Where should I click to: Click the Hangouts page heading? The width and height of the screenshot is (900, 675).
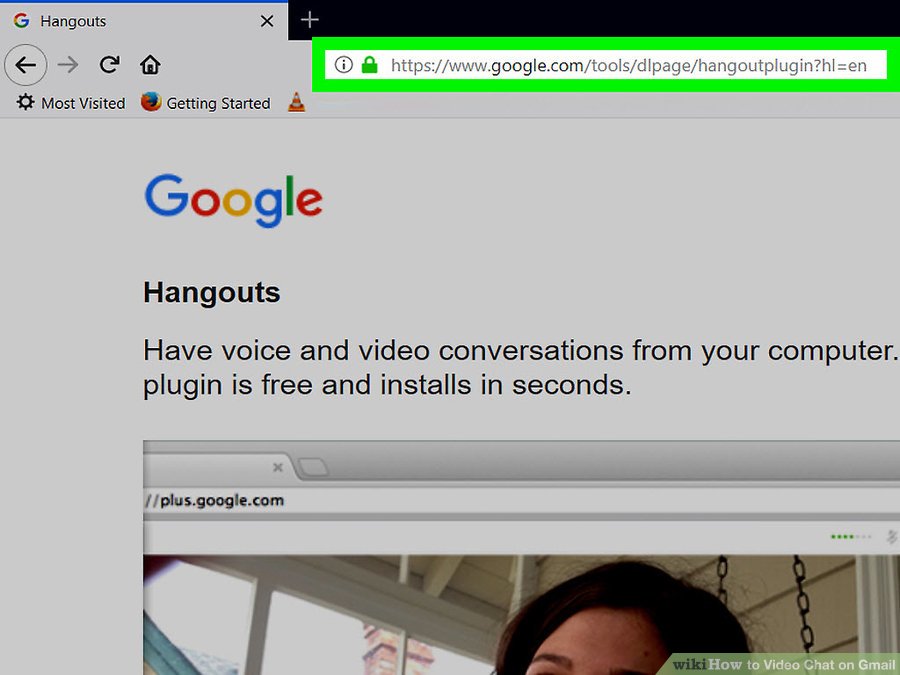[212, 292]
